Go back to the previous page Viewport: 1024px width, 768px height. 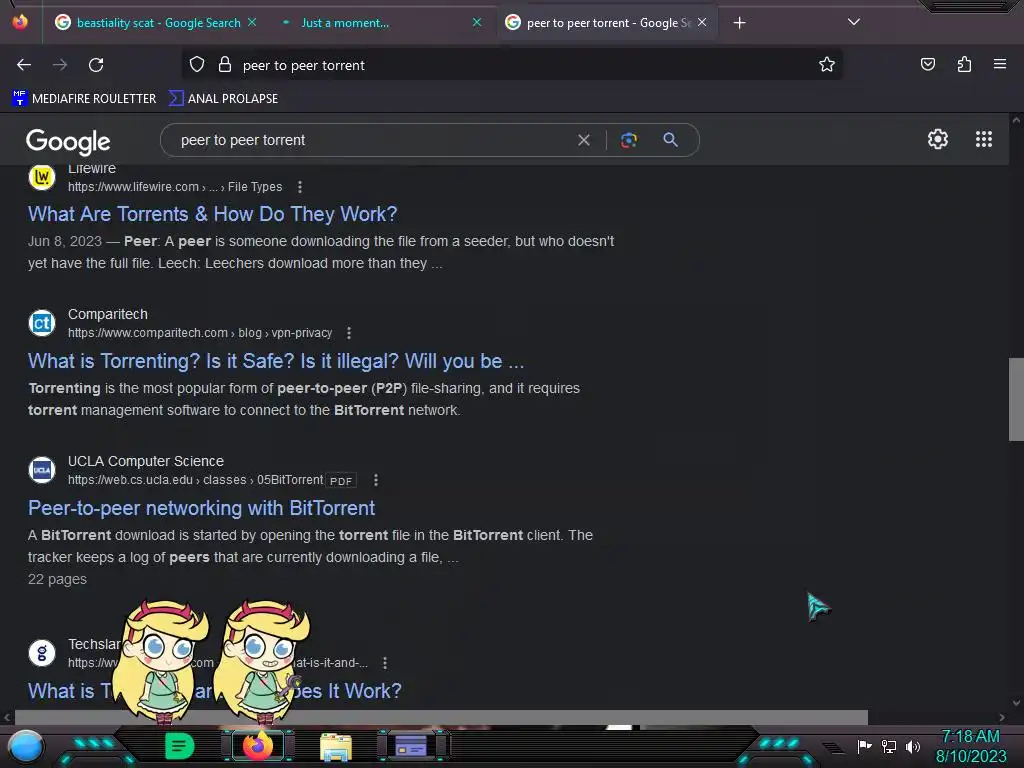tap(24, 65)
